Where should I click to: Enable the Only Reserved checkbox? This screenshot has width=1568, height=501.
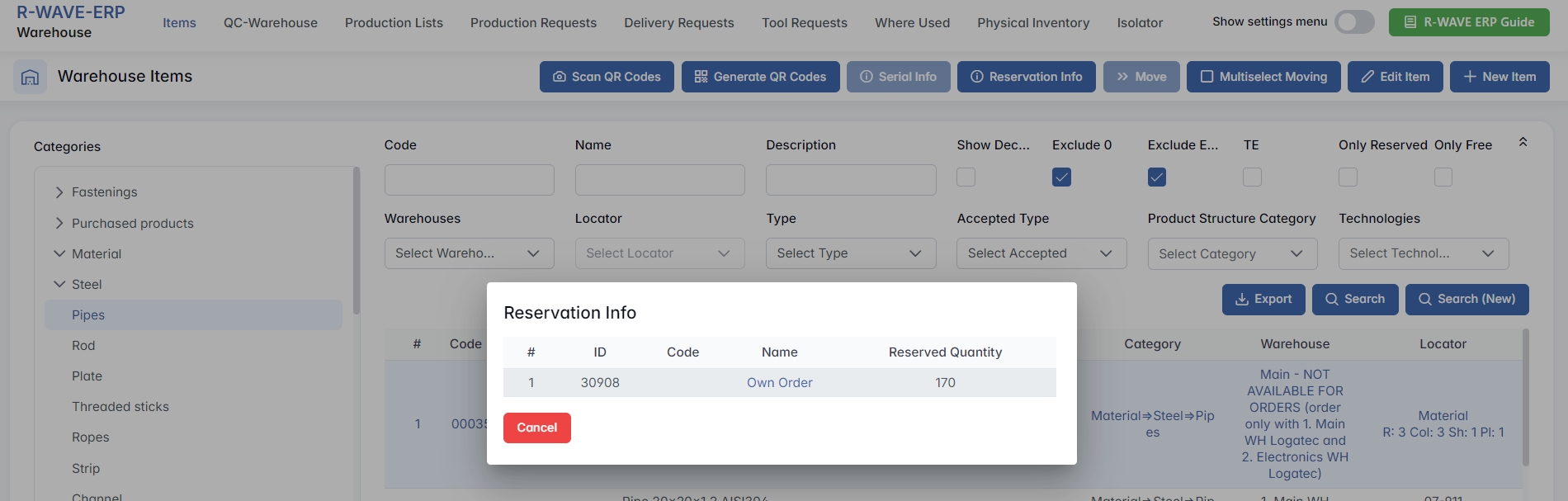(1348, 177)
